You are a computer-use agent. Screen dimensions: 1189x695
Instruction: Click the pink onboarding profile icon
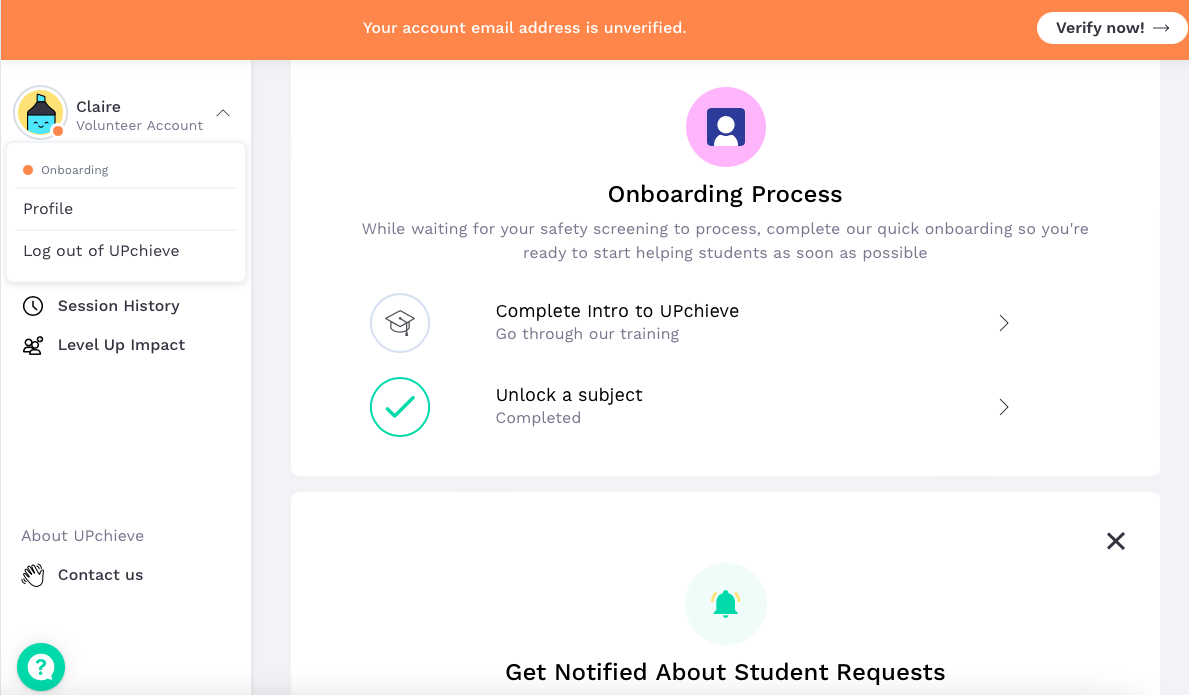coord(725,127)
